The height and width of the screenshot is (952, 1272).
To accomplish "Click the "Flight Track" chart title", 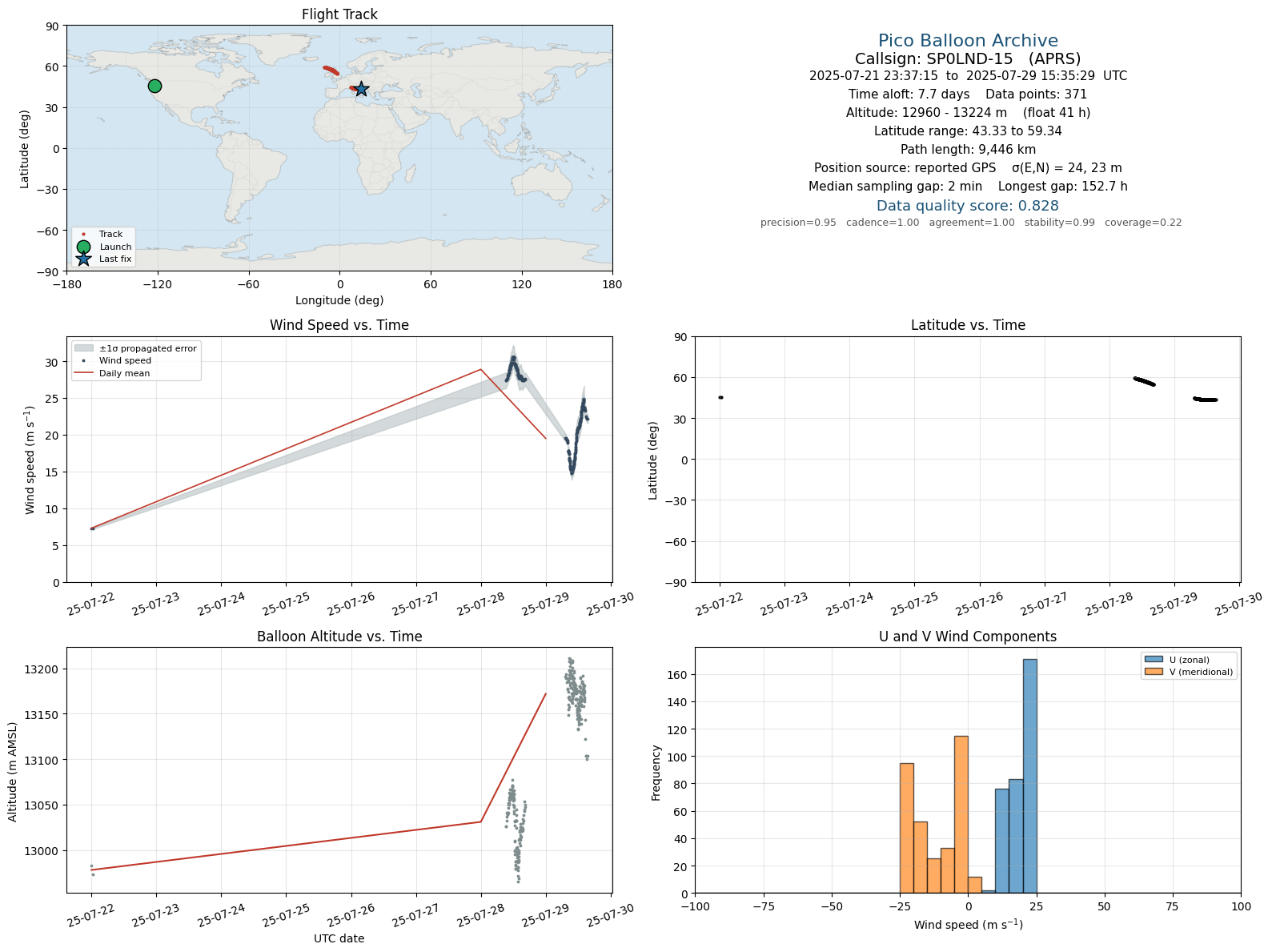I will tap(339, 14).
